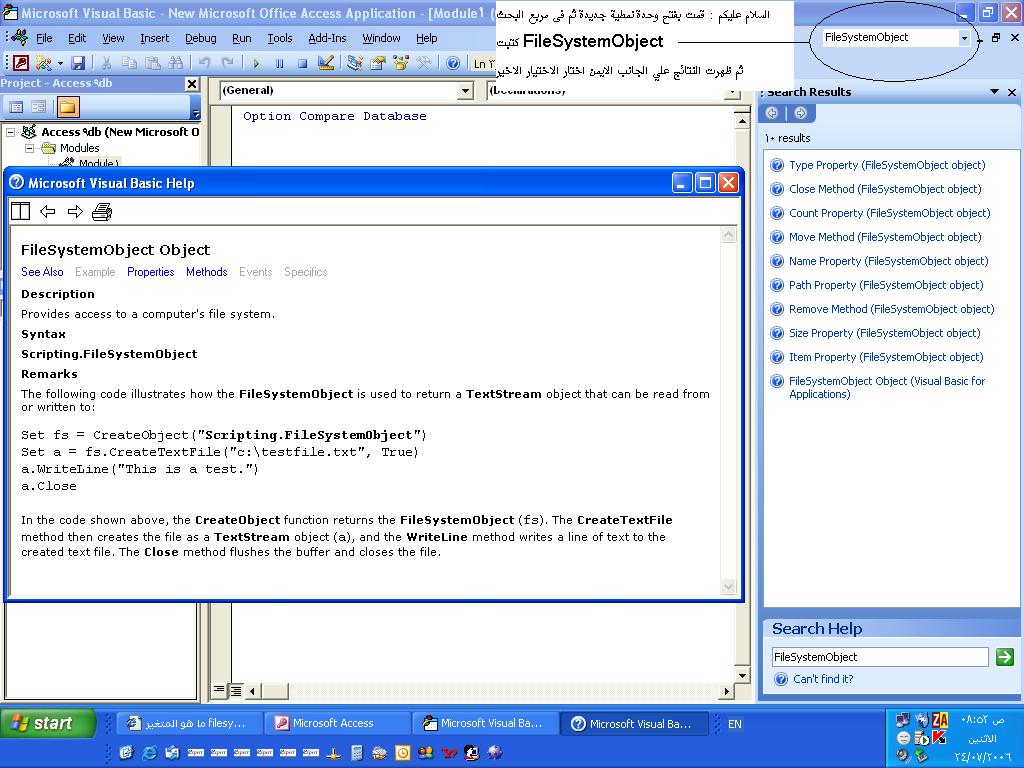
Task: Click the View Microsoft Access toolbar icon
Action: point(20,63)
